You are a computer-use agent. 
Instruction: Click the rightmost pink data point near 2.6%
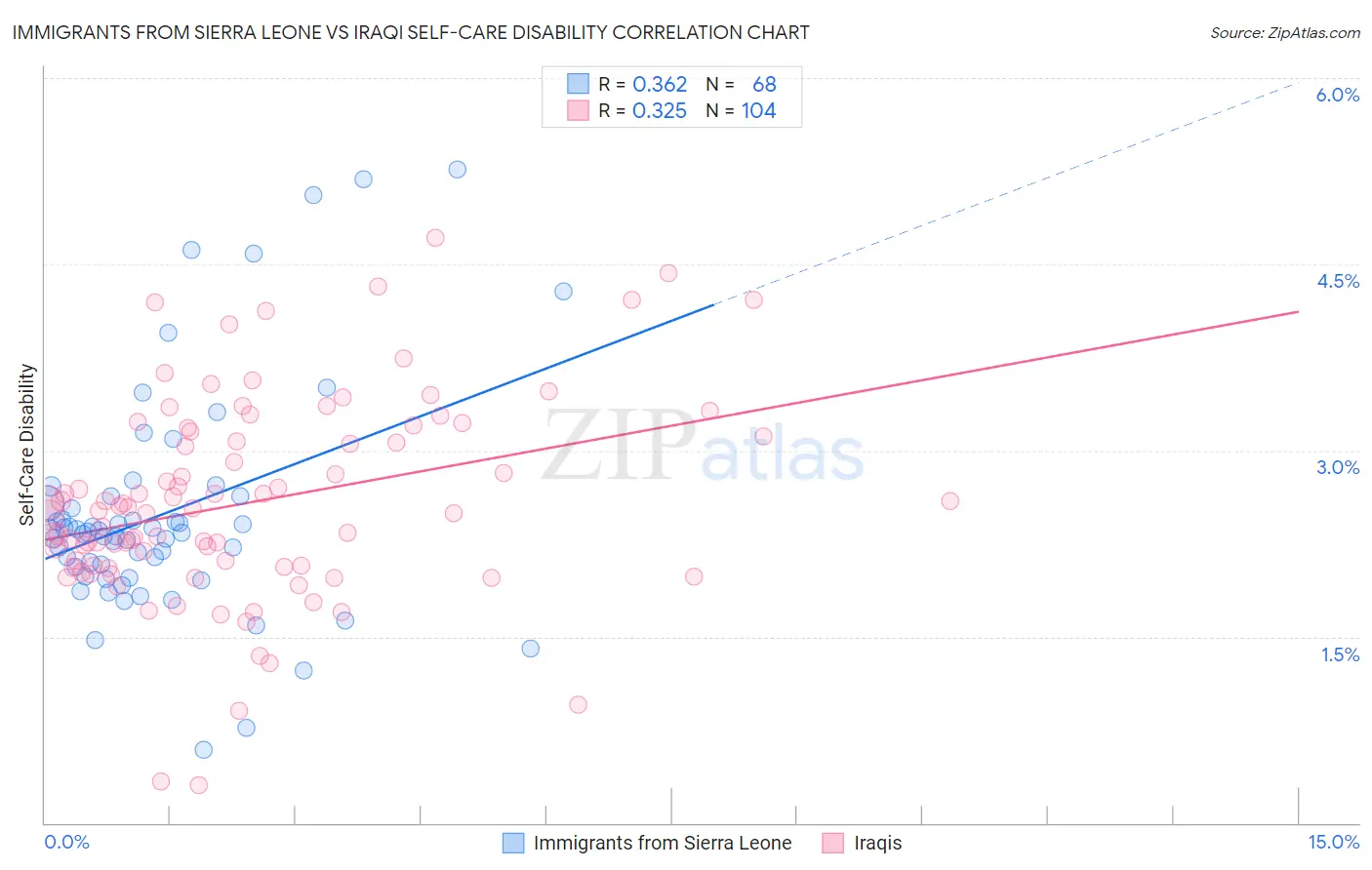coord(949,501)
